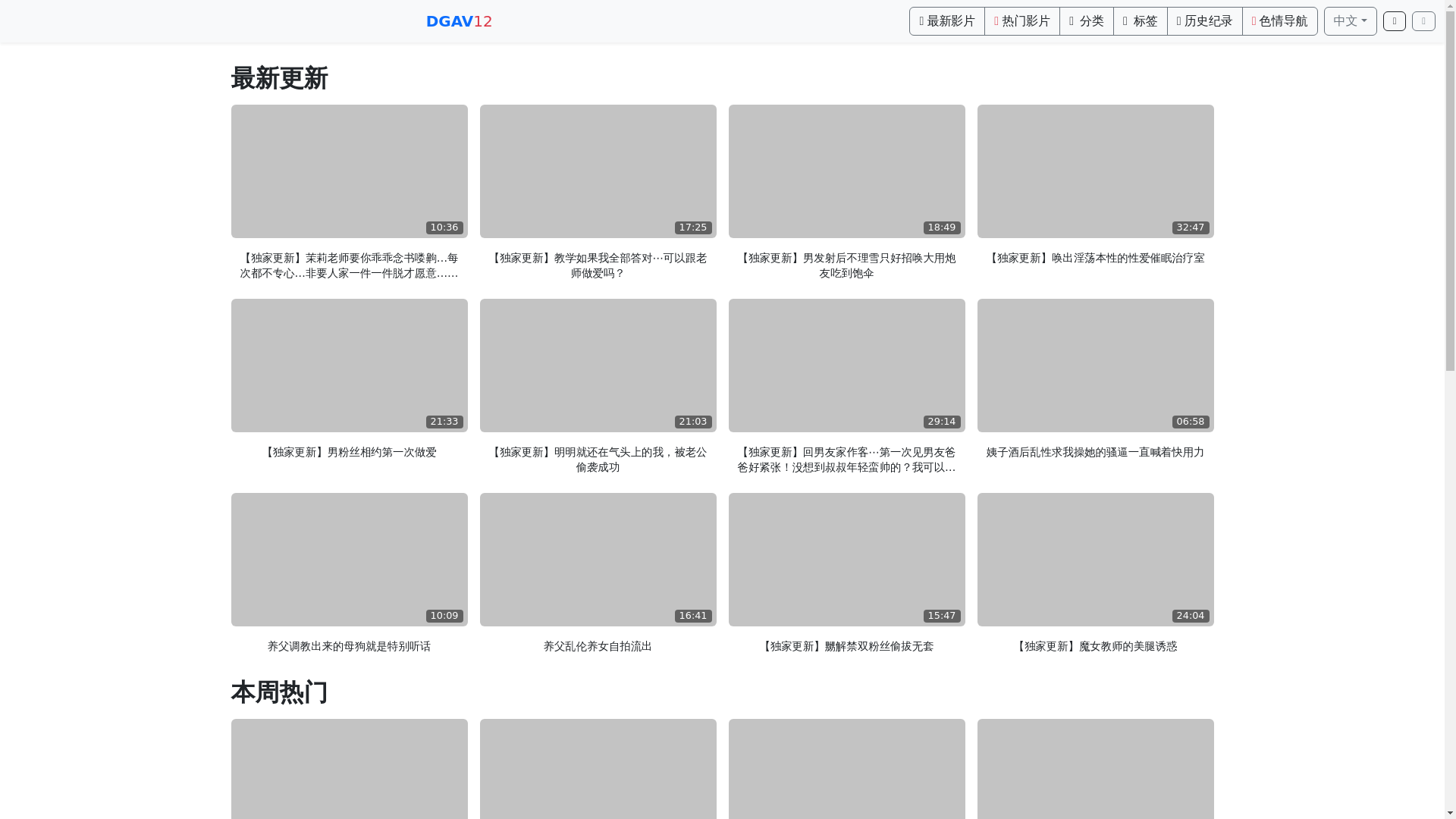
Task: Open the 历史纪录 history page
Action: coord(1204,21)
